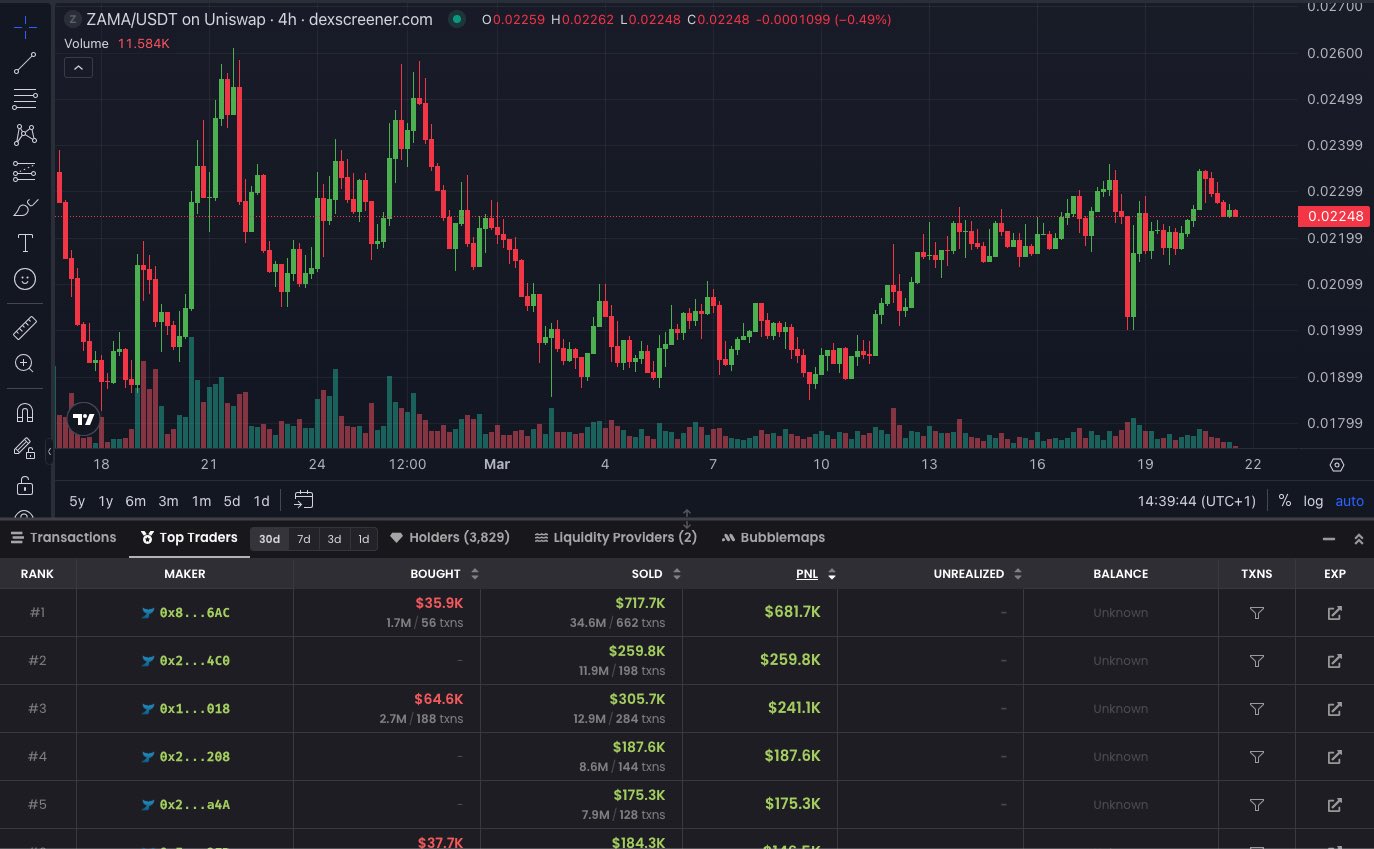Filter transactions for maker 0x2...4C0

click(1257, 661)
